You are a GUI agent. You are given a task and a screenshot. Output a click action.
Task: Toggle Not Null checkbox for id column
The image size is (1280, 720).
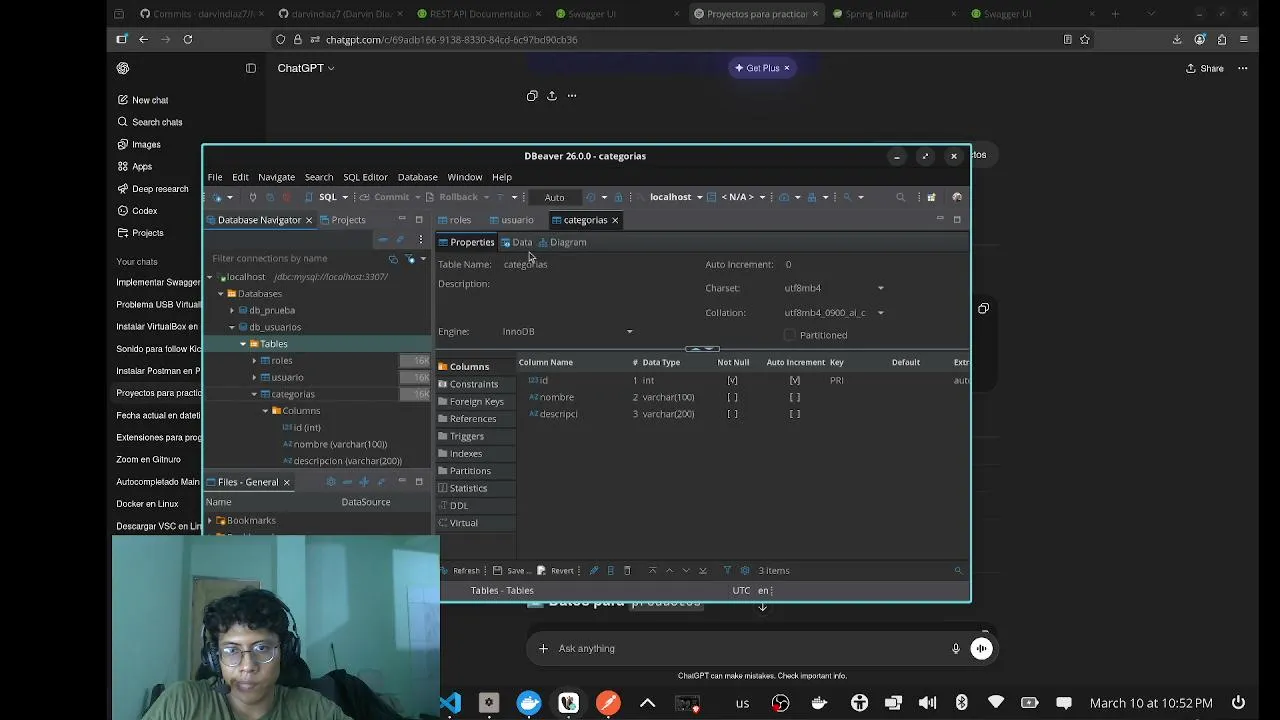[x=732, y=380]
